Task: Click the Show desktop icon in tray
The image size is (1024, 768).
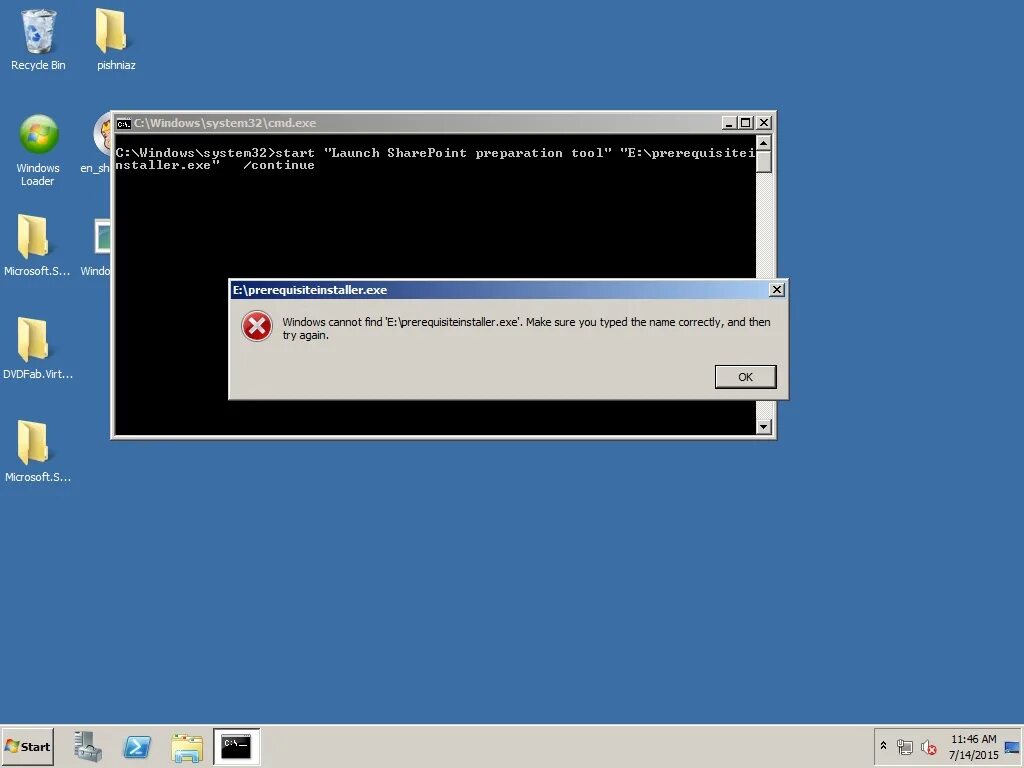Action: [x=1012, y=746]
